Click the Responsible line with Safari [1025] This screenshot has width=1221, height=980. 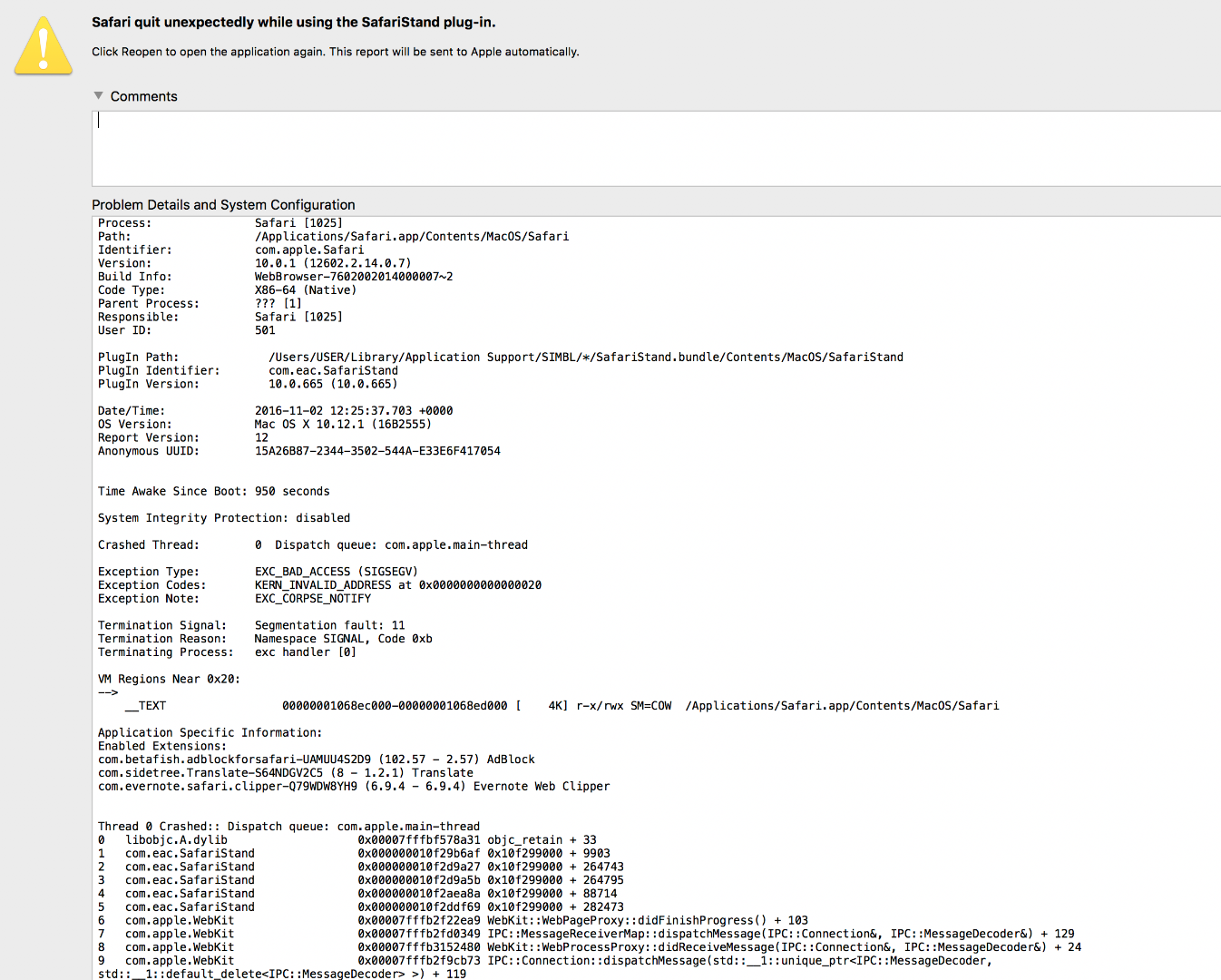[220, 317]
